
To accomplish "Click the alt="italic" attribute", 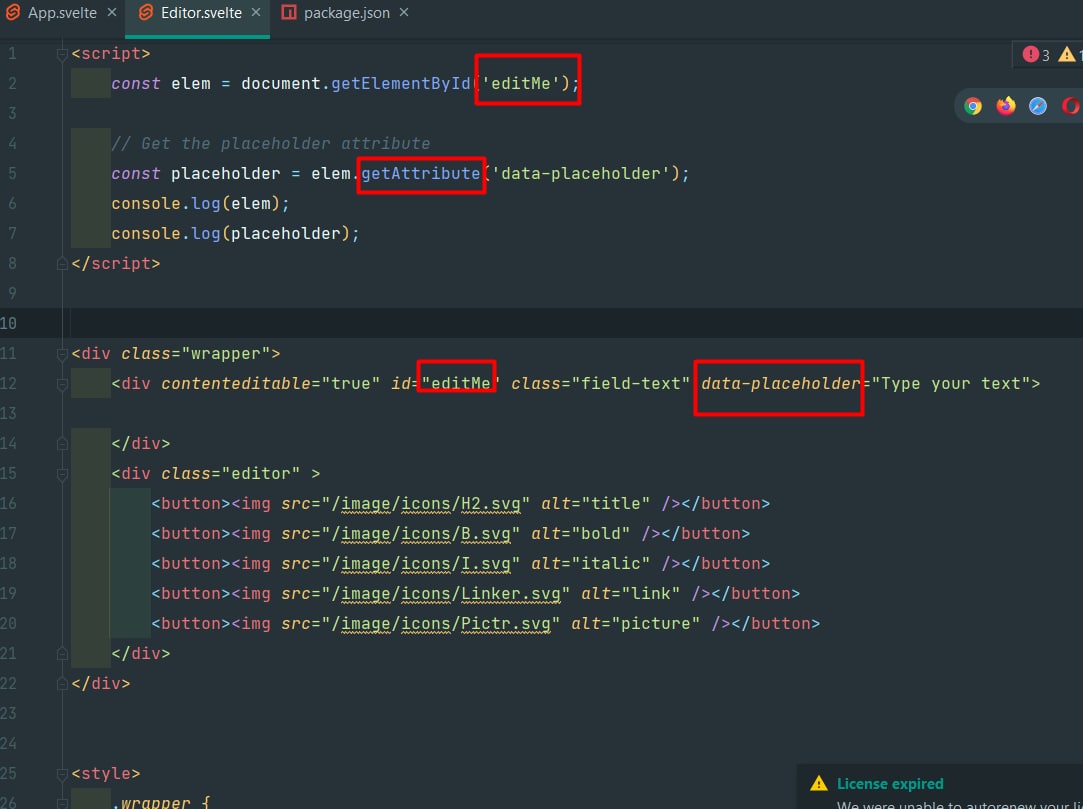I will pyautogui.click(x=591, y=564).
